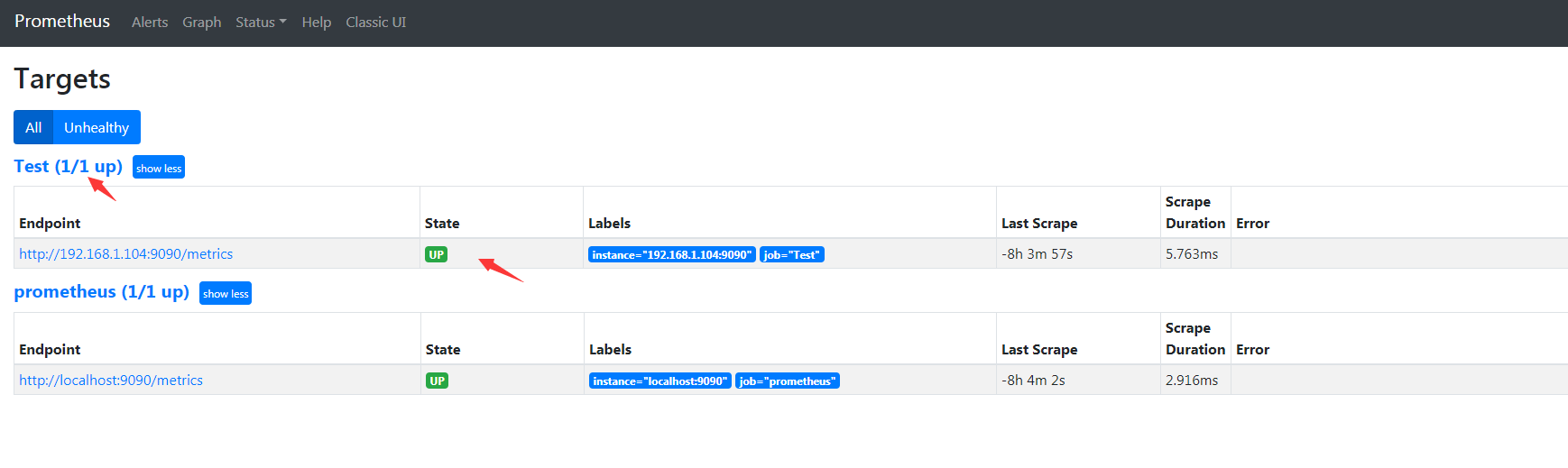Filter to show Unhealthy targets only
Screen dimensions: 1568x468
click(97, 128)
